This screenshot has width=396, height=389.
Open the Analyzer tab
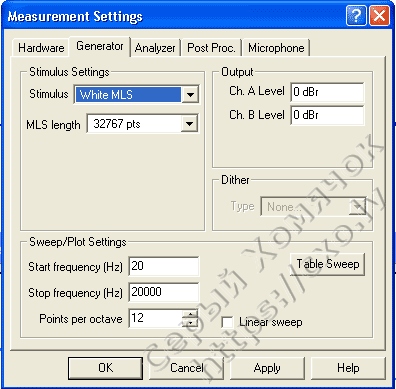pos(155,48)
